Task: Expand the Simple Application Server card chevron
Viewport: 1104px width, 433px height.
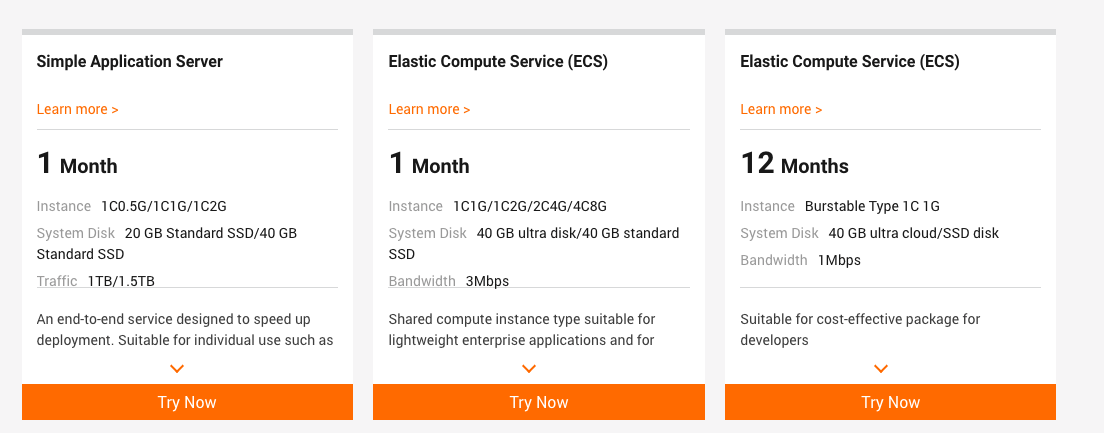Action: click(x=177, y=369)
